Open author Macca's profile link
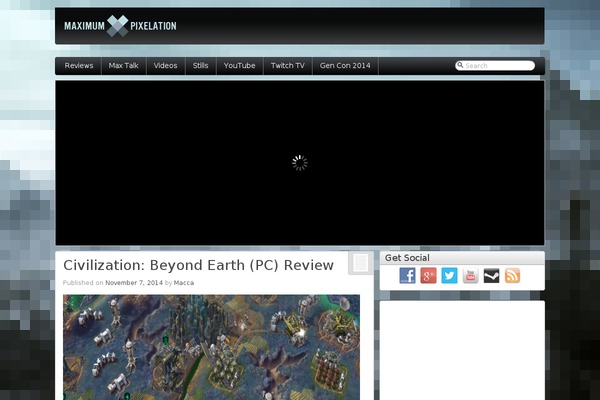600x400 pixels. (x=184, y=283)
